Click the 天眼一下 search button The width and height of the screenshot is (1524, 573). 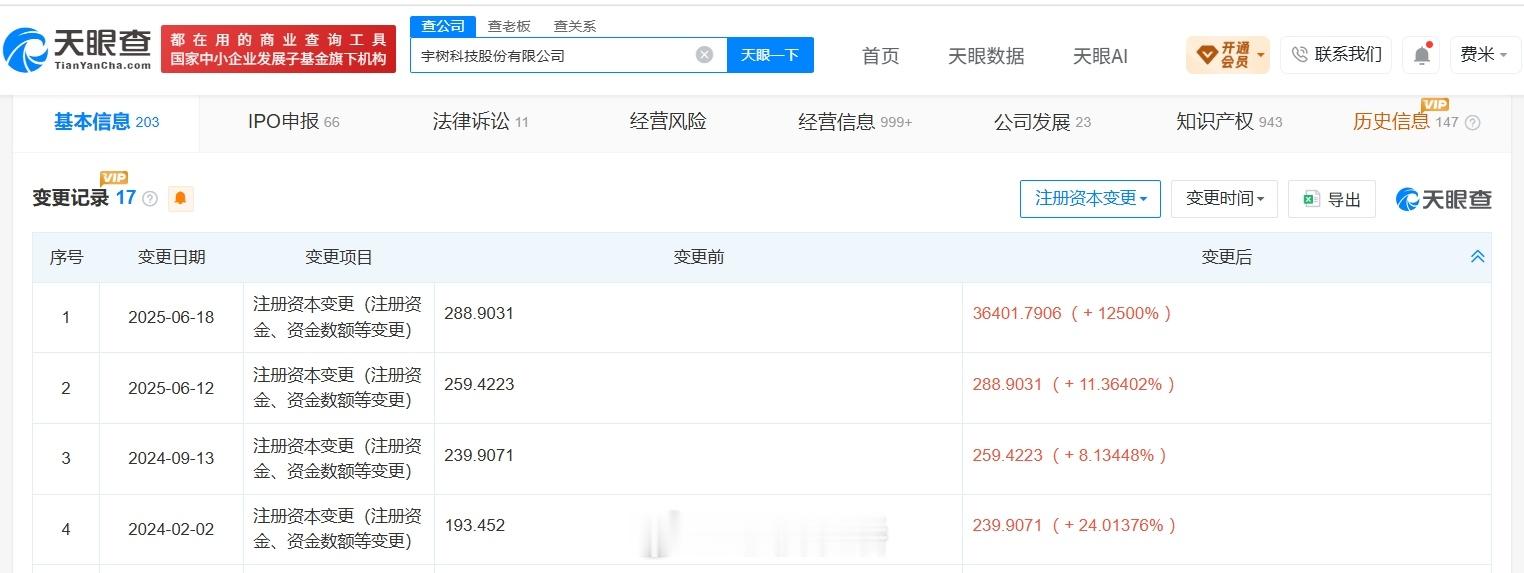click(x=770, y=55)
